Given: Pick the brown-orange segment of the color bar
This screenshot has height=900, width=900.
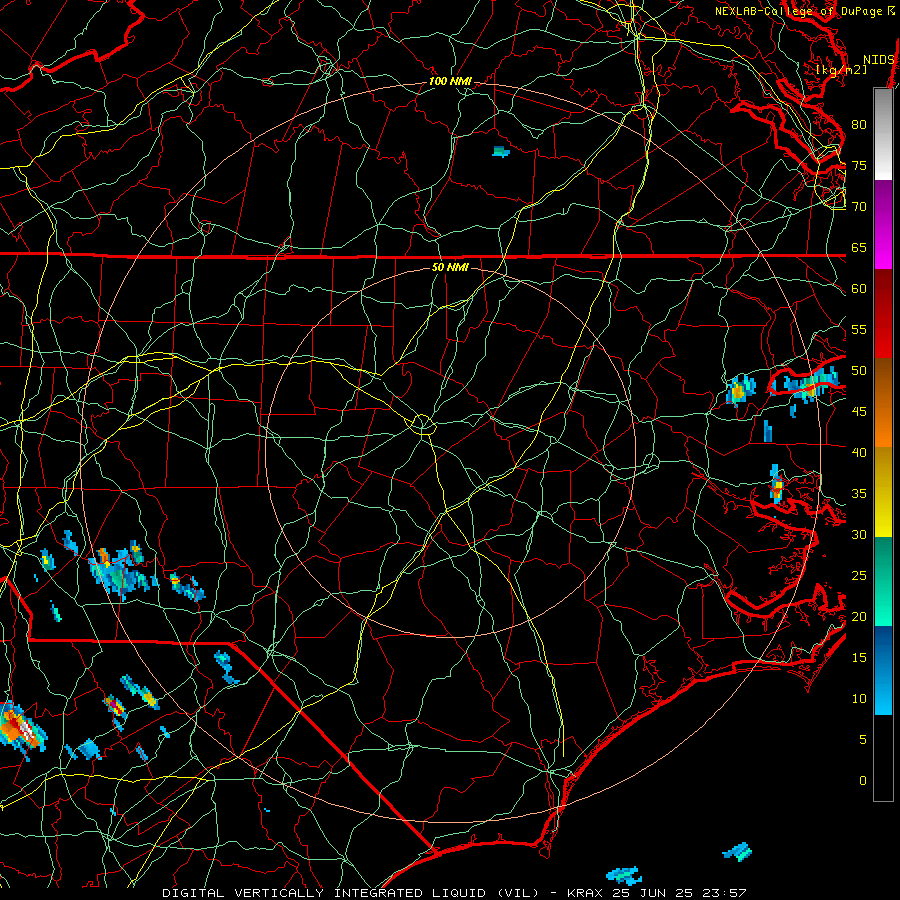Looking at the screenshot, I should point(883,402).
